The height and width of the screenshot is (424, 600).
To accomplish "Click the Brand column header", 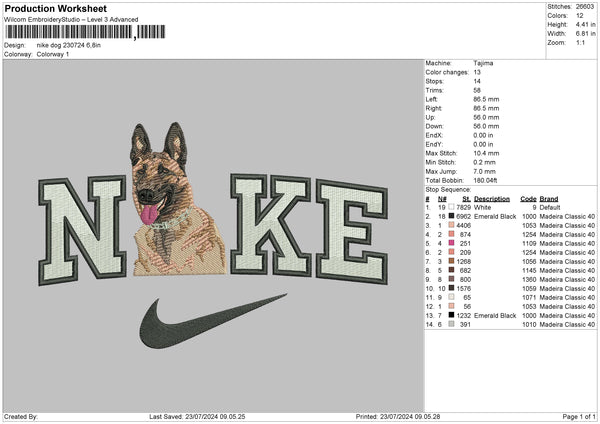I will [550, 198].
